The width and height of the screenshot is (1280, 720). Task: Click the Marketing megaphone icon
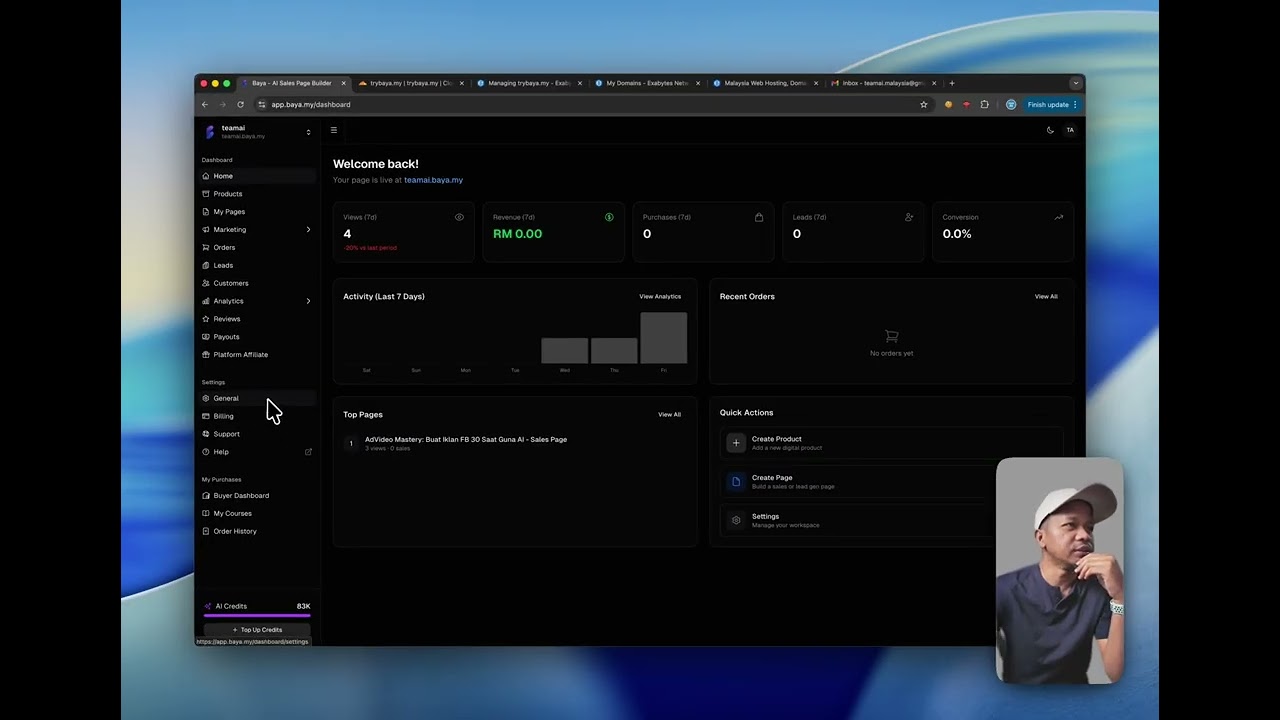coord(206,230)
